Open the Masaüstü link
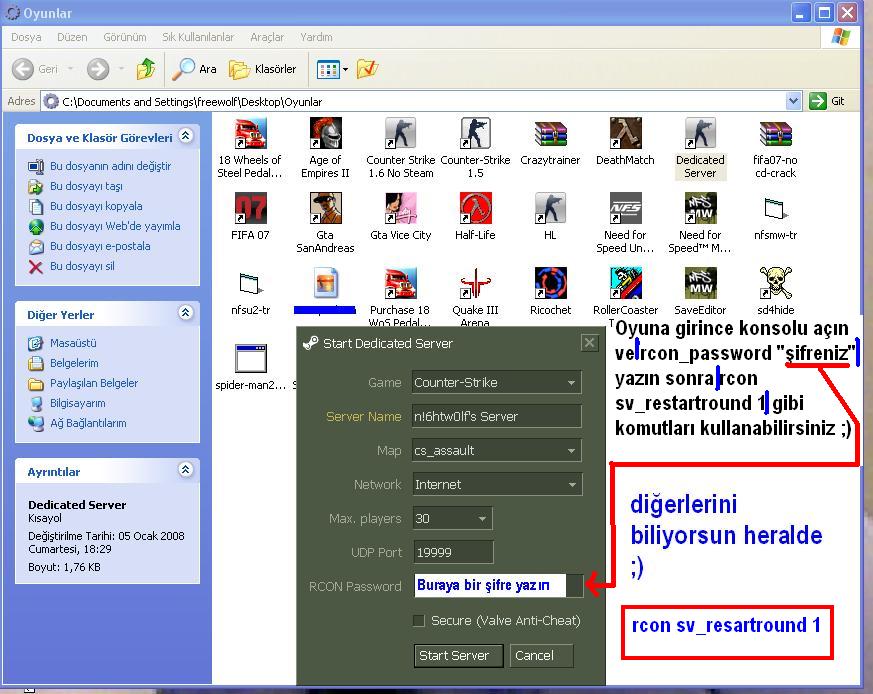873x694 pixels. coord(73,343)
